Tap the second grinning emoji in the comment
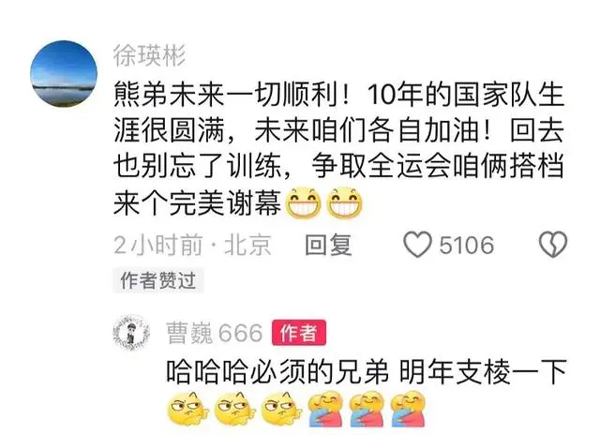Viewport: 600px width, 435px height. (x=344, y=203)
